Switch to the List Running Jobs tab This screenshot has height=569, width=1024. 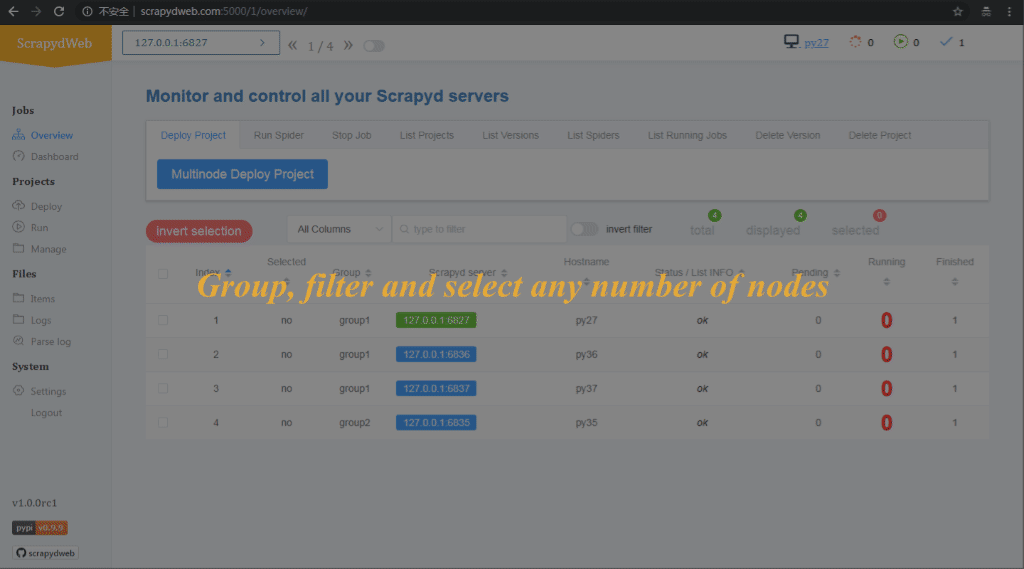tap(687, 135)
